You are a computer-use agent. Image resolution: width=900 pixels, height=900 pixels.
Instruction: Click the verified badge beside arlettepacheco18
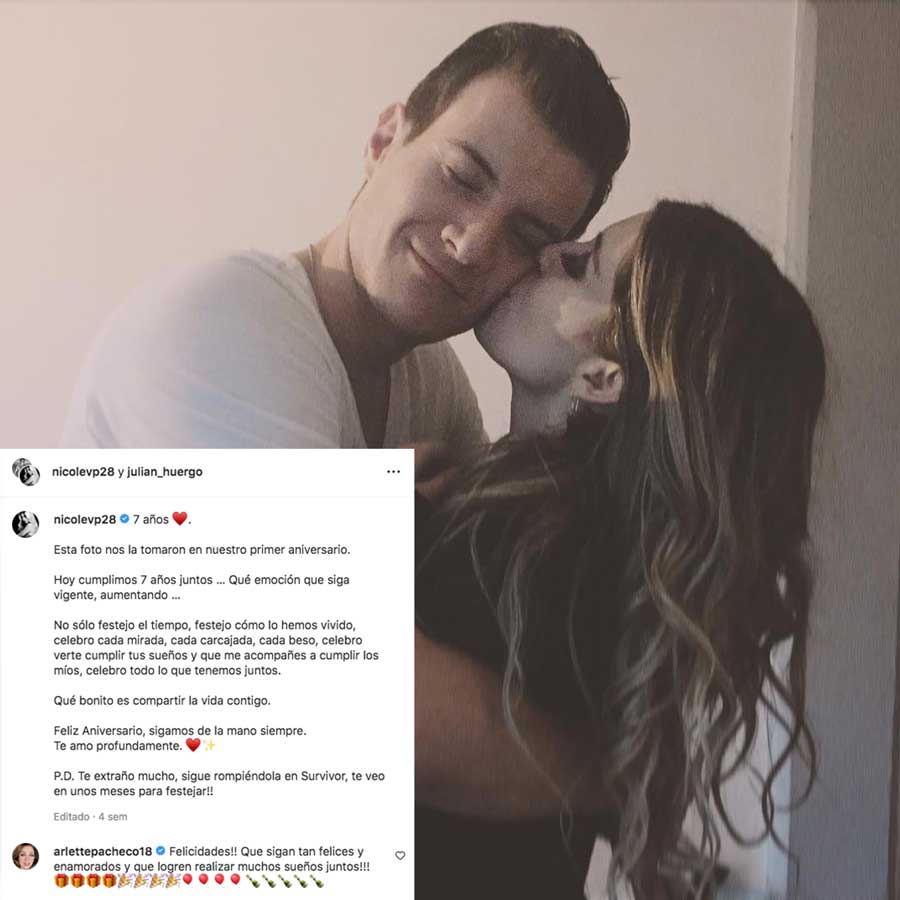(x=161, y=851)
